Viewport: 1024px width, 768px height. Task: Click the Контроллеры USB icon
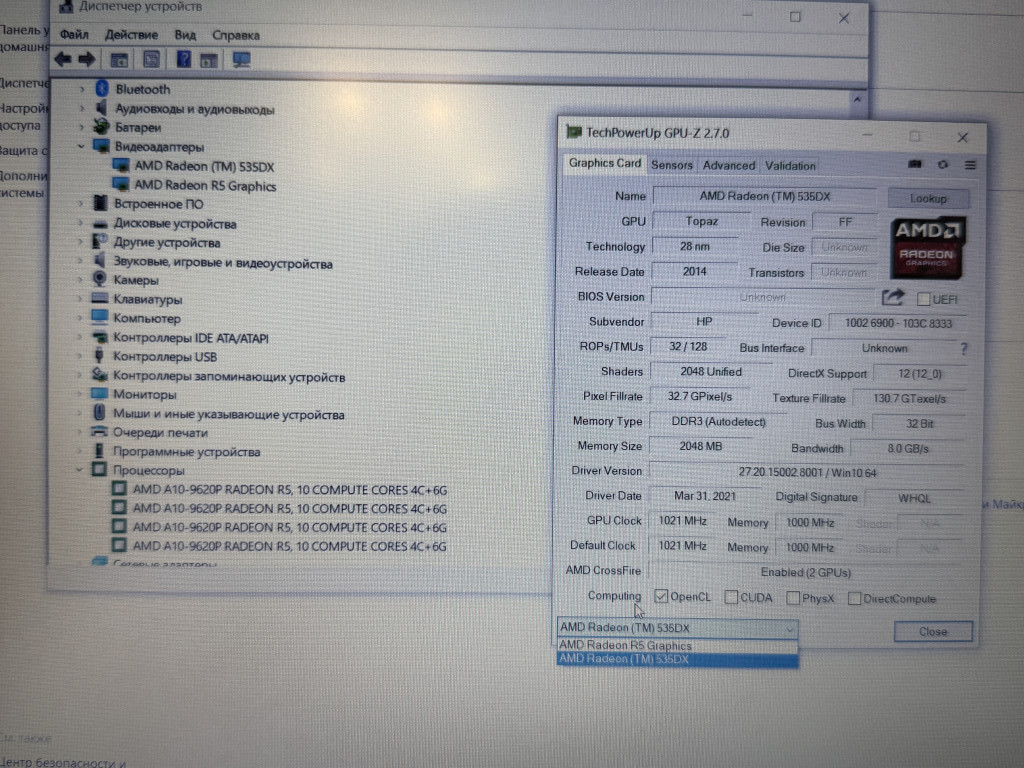pos(99,356)
